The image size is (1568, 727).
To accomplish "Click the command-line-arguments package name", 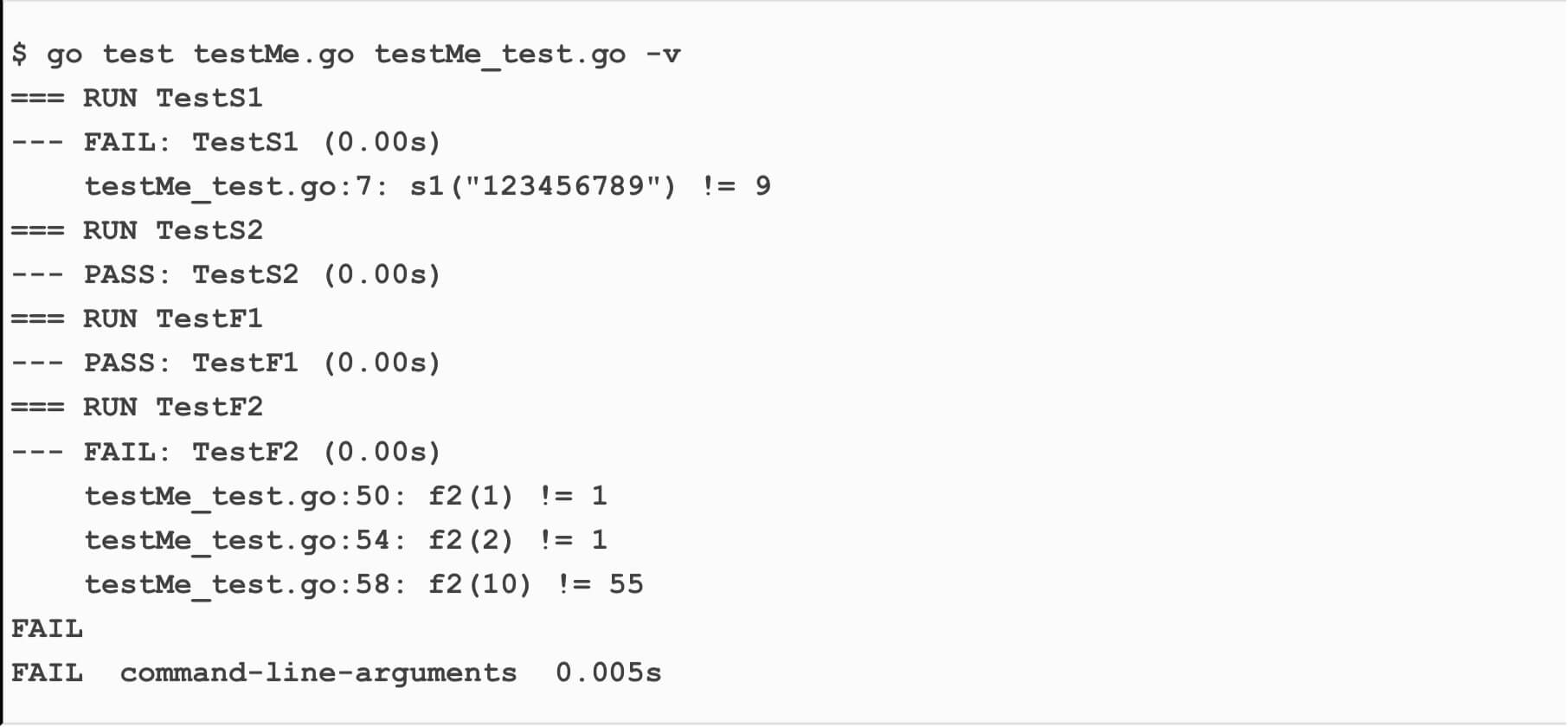I will (x=318, y=673).
